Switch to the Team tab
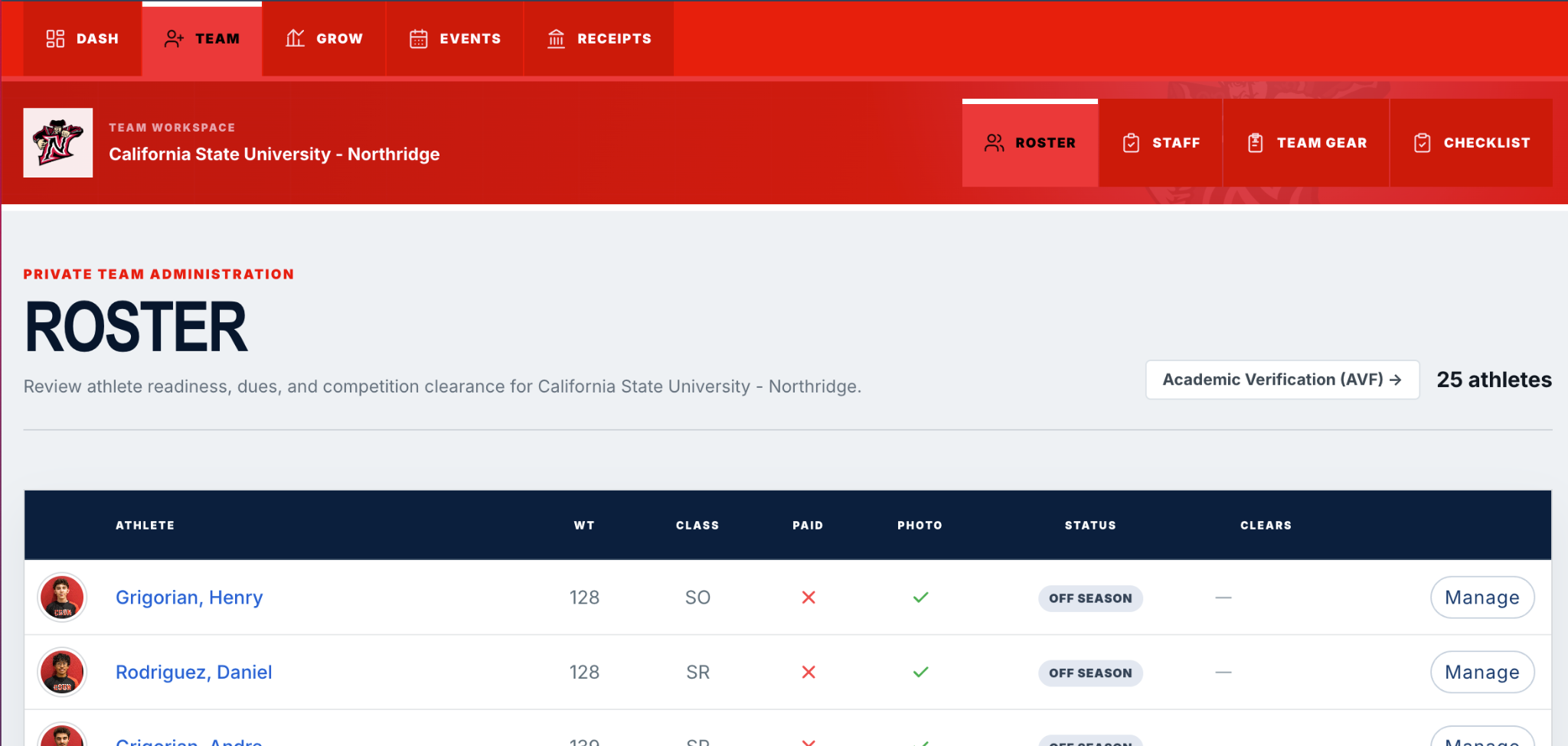The height and width of the screenshot is (746, 1568). click(x=202, y=38)
